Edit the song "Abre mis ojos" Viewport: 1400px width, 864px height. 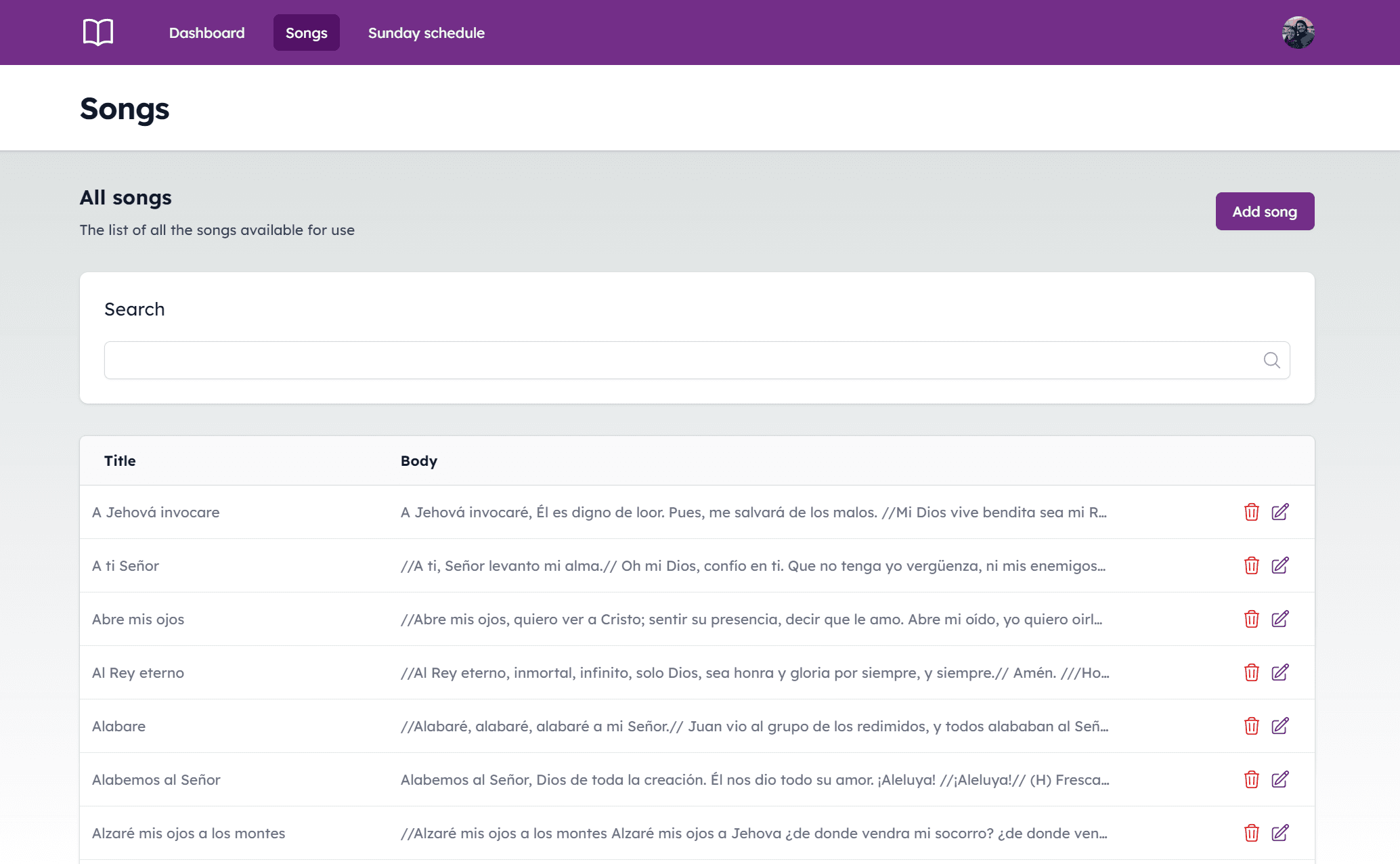(x=1280, y=619)
